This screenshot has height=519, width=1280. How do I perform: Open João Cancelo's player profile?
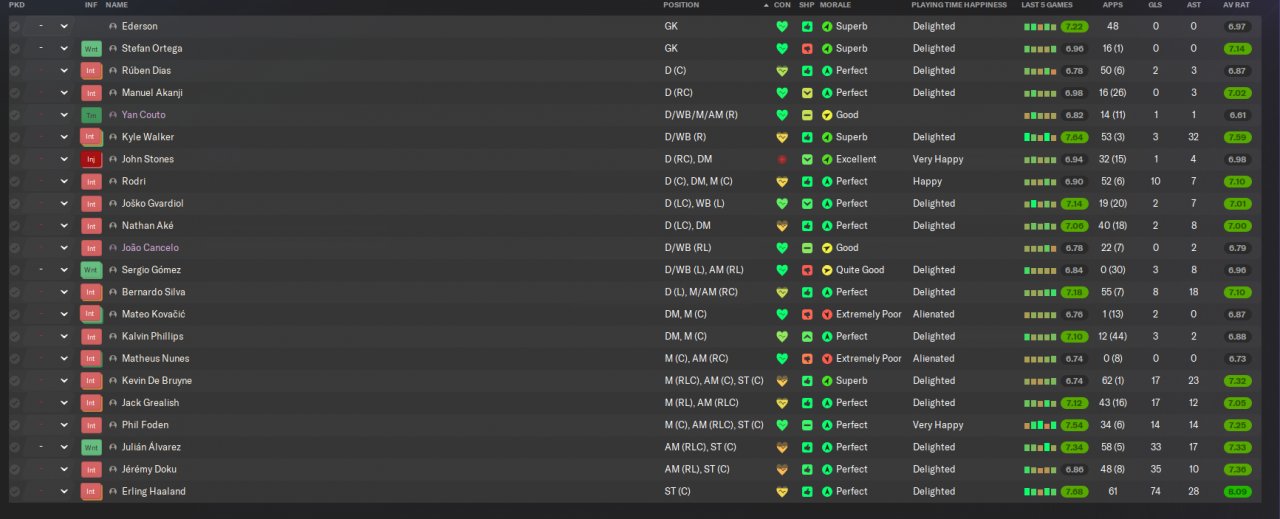click(150, 248)
